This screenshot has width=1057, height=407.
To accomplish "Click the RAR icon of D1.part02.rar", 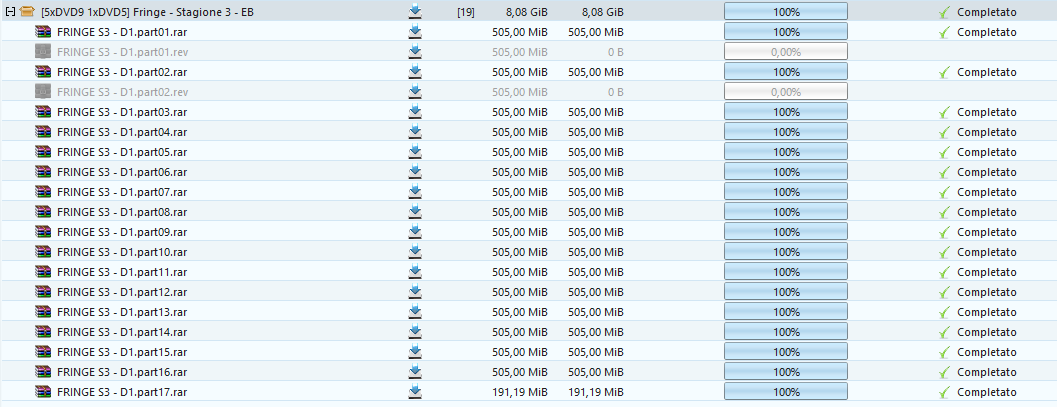I will point(43,72).
